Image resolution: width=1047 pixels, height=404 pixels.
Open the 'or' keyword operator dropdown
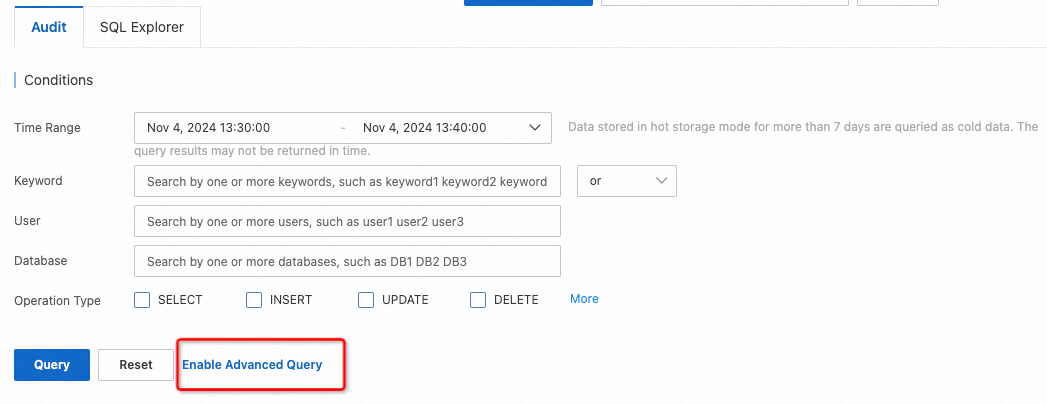(627, 181)
